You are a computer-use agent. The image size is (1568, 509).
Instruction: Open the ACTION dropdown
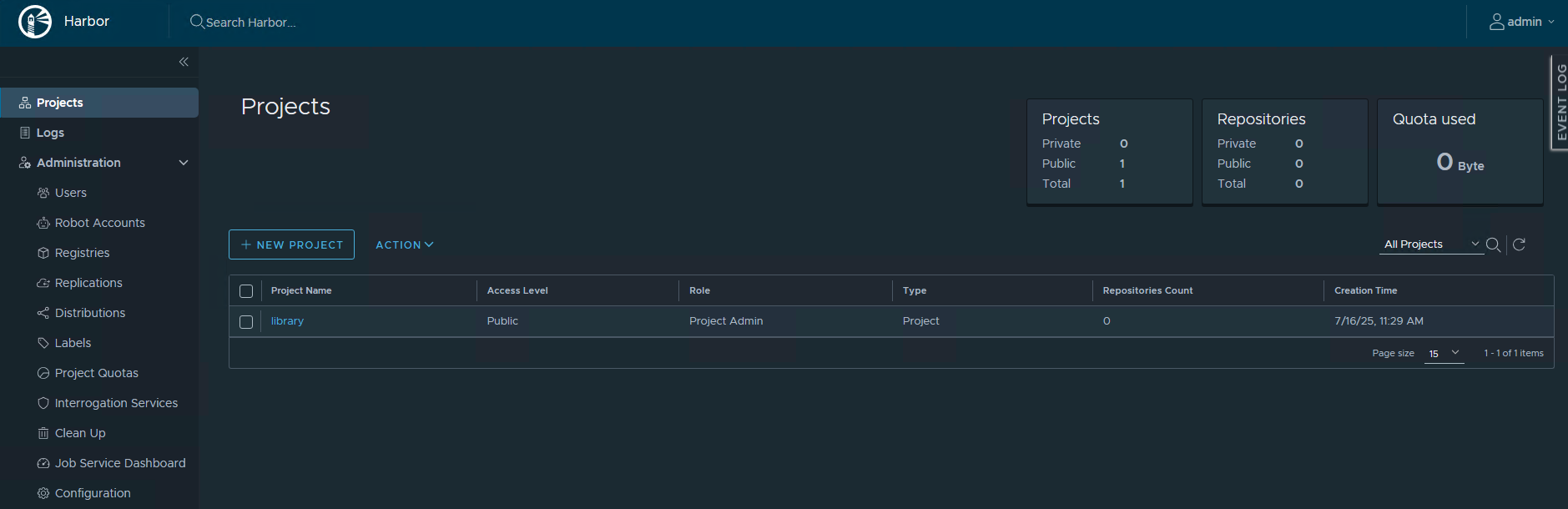[404, 244]
